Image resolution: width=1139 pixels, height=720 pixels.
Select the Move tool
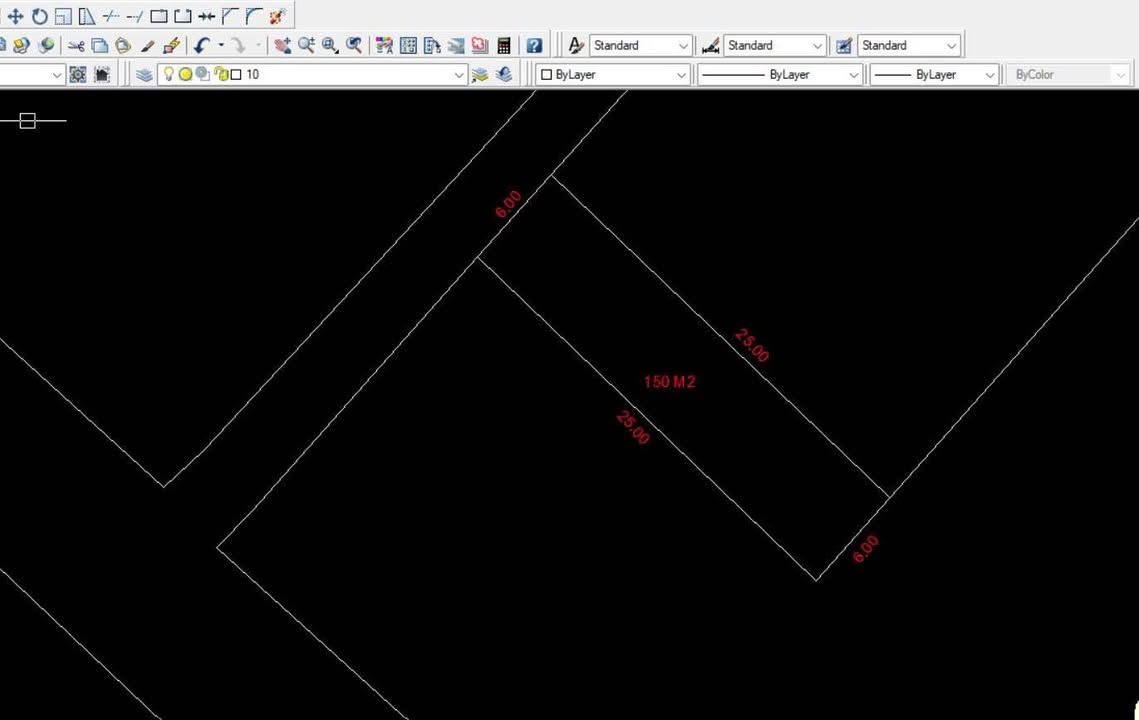pos(15,16)
